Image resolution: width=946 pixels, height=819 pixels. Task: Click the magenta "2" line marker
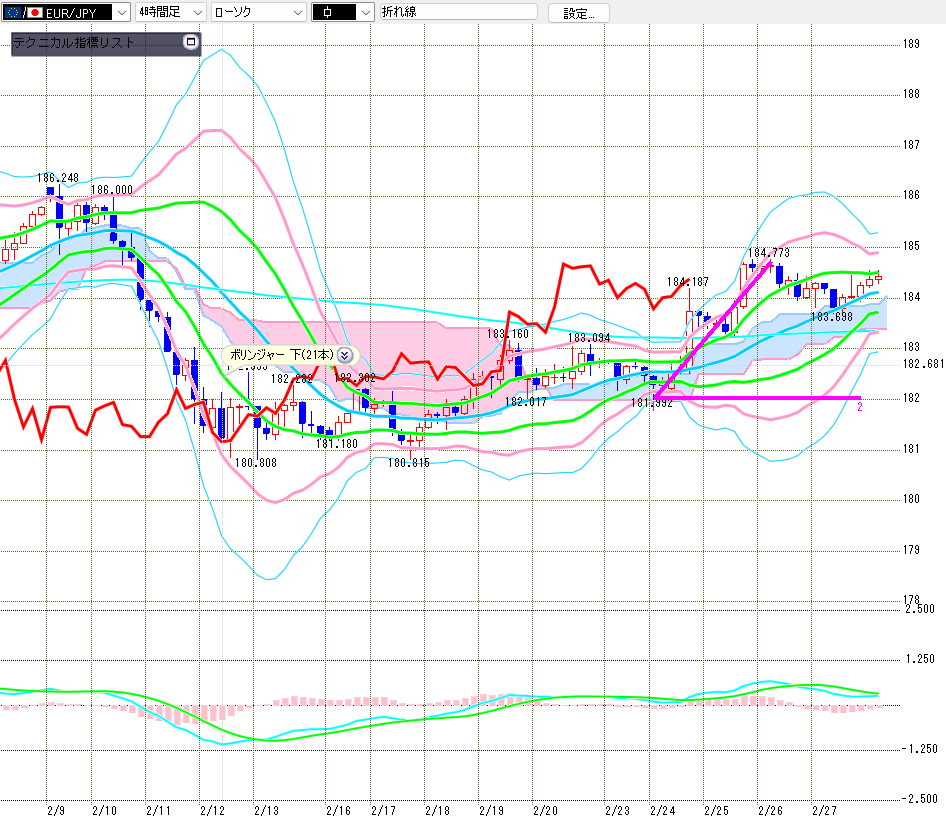point(860,407)
